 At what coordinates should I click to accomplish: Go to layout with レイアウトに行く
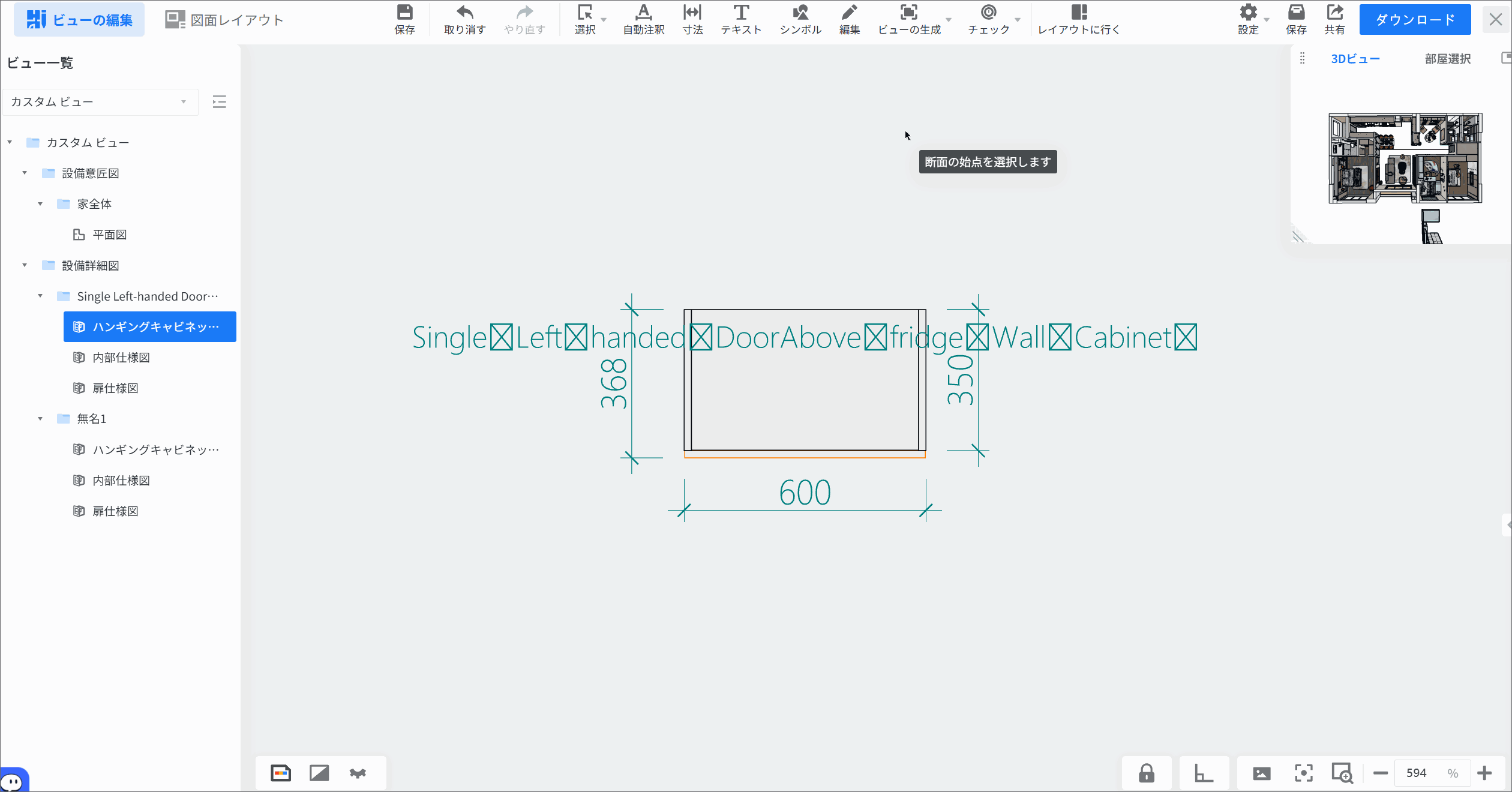[1079, 19]
